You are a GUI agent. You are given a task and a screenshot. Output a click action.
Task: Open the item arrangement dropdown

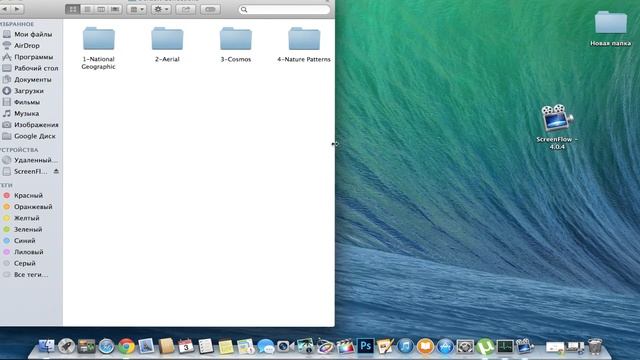coord(136,9)
